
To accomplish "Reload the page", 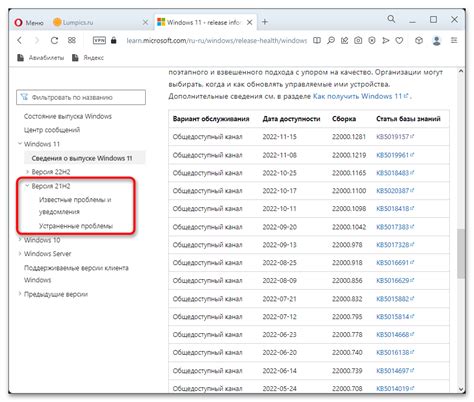I will click(x=54, y=40).
